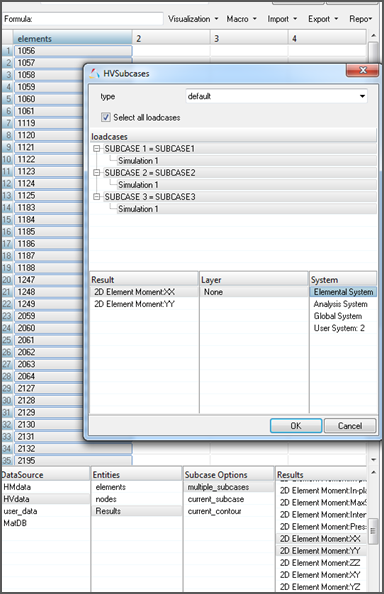Open the type dropdown set to default
The height and width of the screenshot is (594, 384).
coord(276,96)
